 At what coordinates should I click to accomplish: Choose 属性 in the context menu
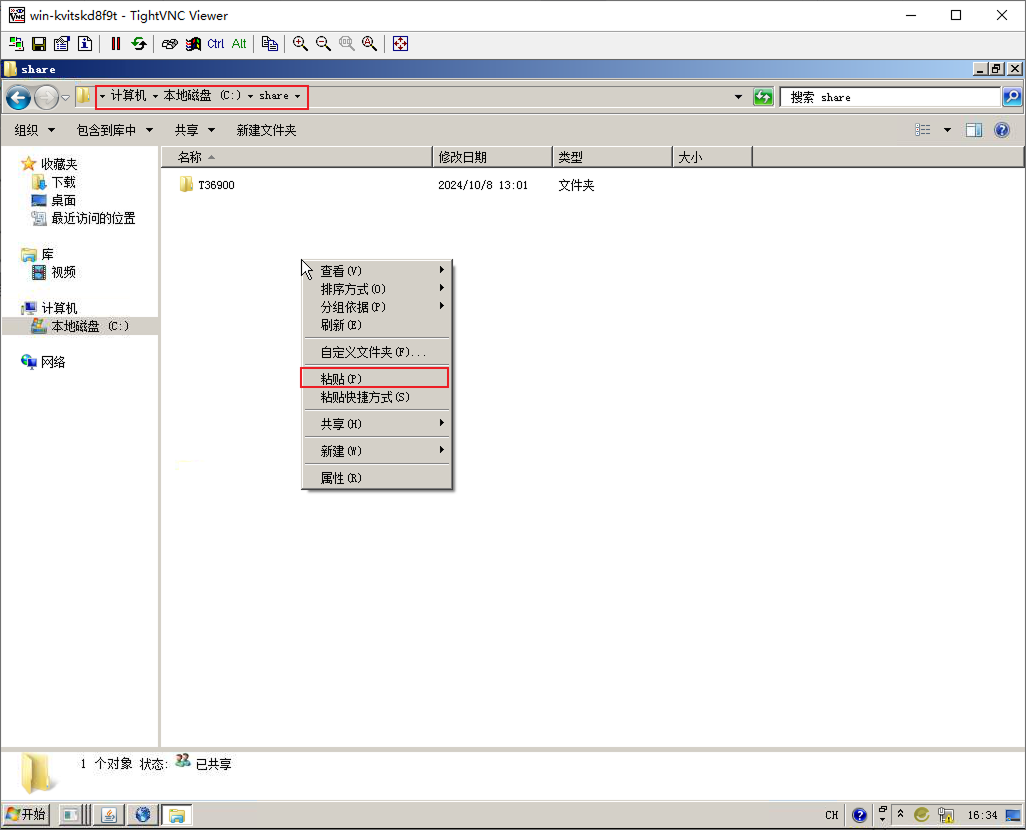click(x=340, y=478)
